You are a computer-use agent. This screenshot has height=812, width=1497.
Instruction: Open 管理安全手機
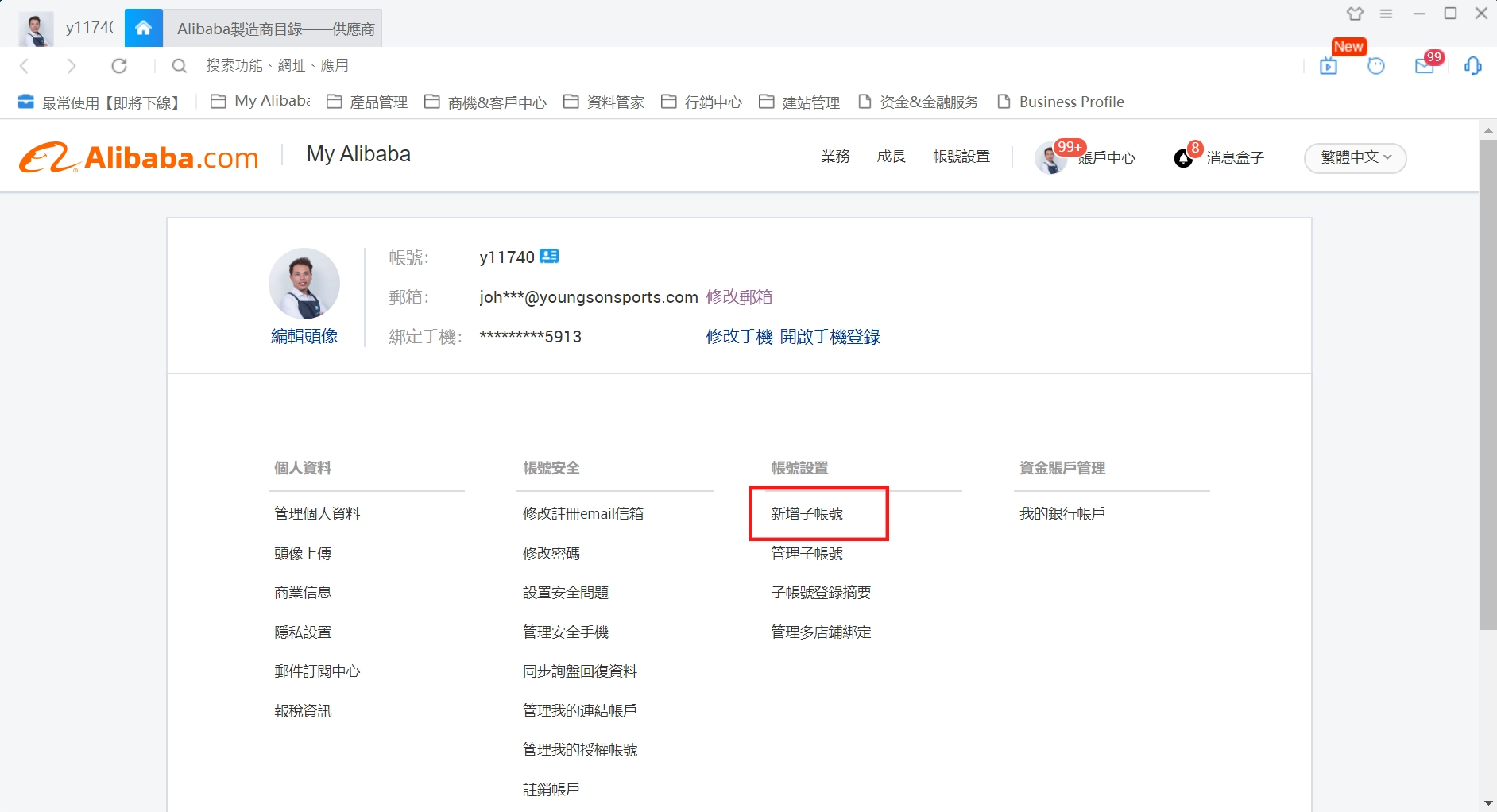[566, 632]
